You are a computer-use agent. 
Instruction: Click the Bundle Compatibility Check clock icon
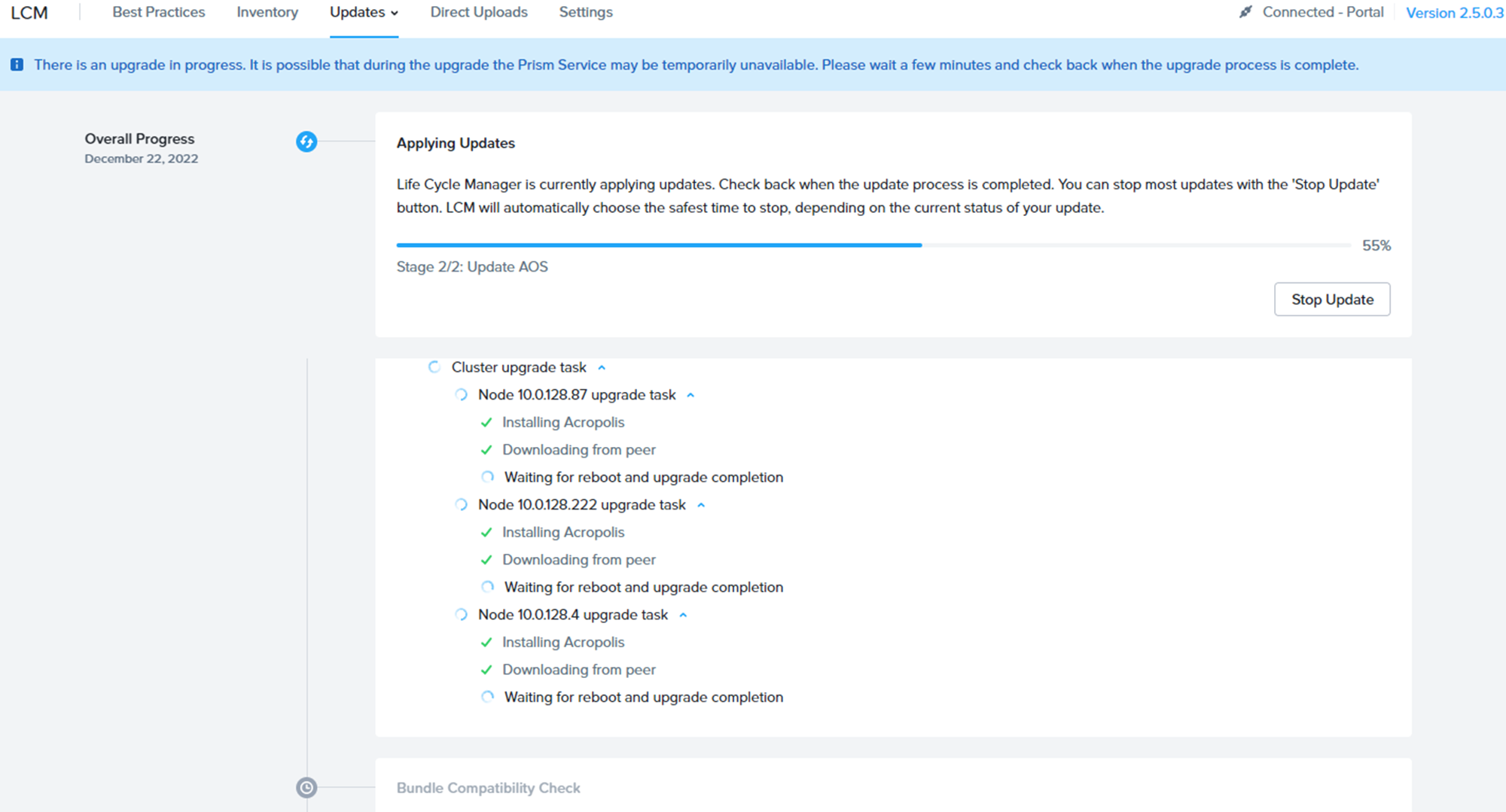(306, 788)
